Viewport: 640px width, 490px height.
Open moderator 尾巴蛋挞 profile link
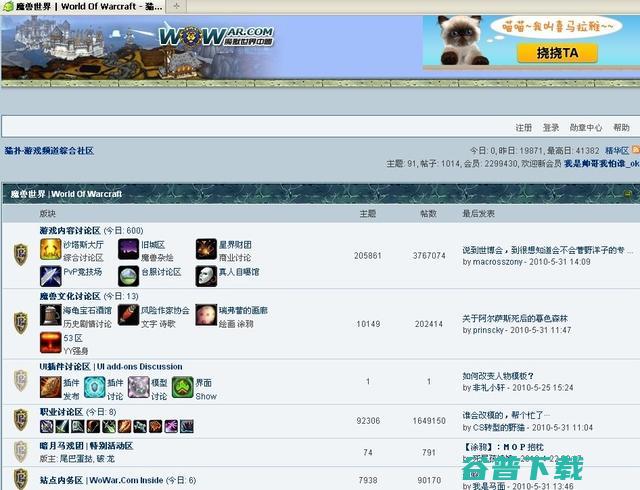click(77, 459)
